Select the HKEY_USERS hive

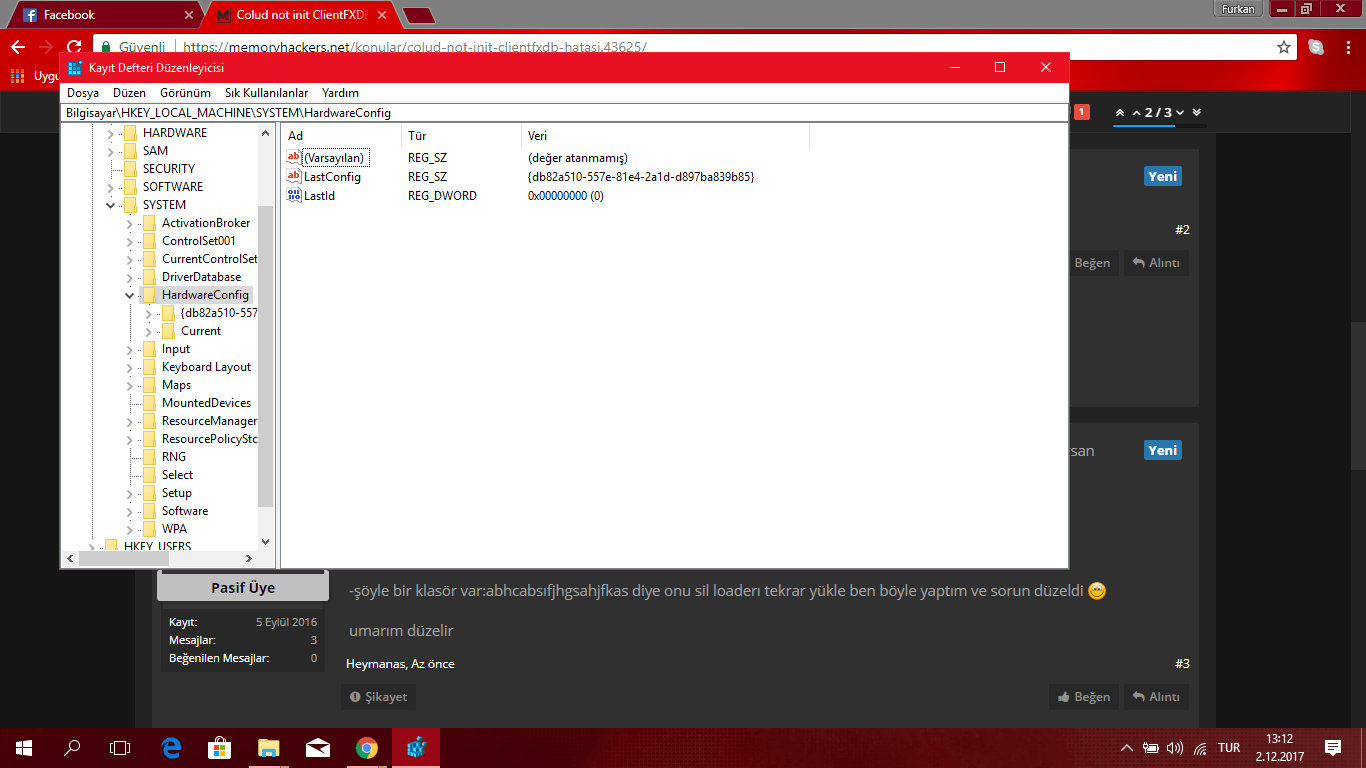pos(157,546)
